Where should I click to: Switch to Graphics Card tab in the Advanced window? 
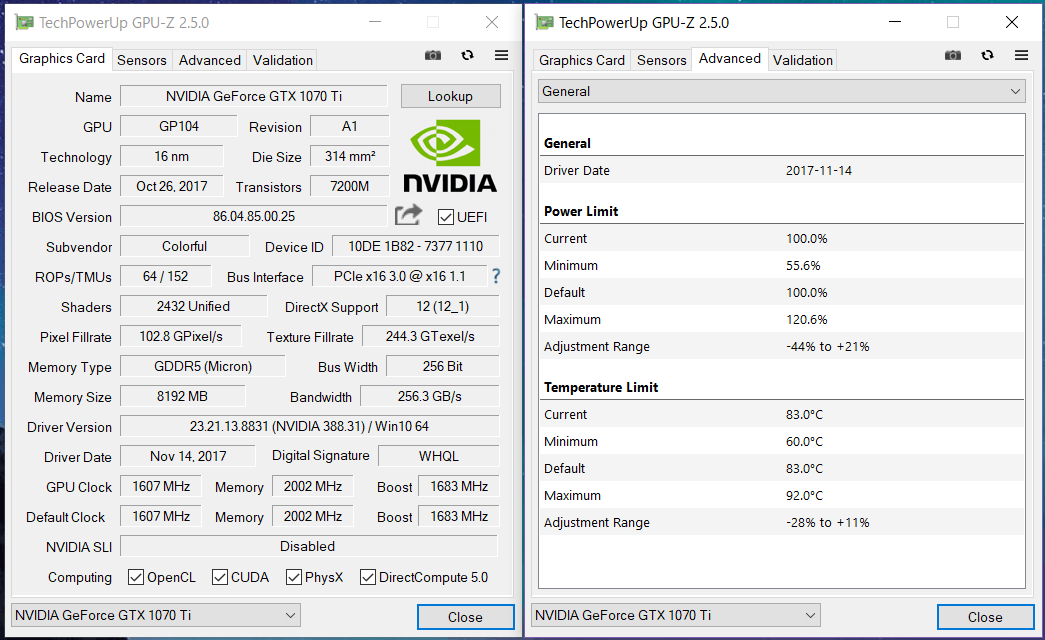[x=582, y=60]
